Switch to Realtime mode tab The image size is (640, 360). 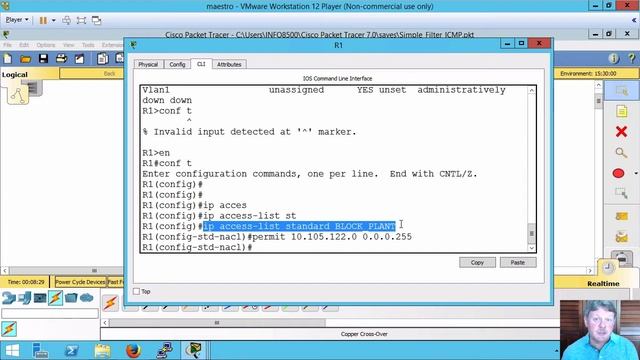click(603, 283)
